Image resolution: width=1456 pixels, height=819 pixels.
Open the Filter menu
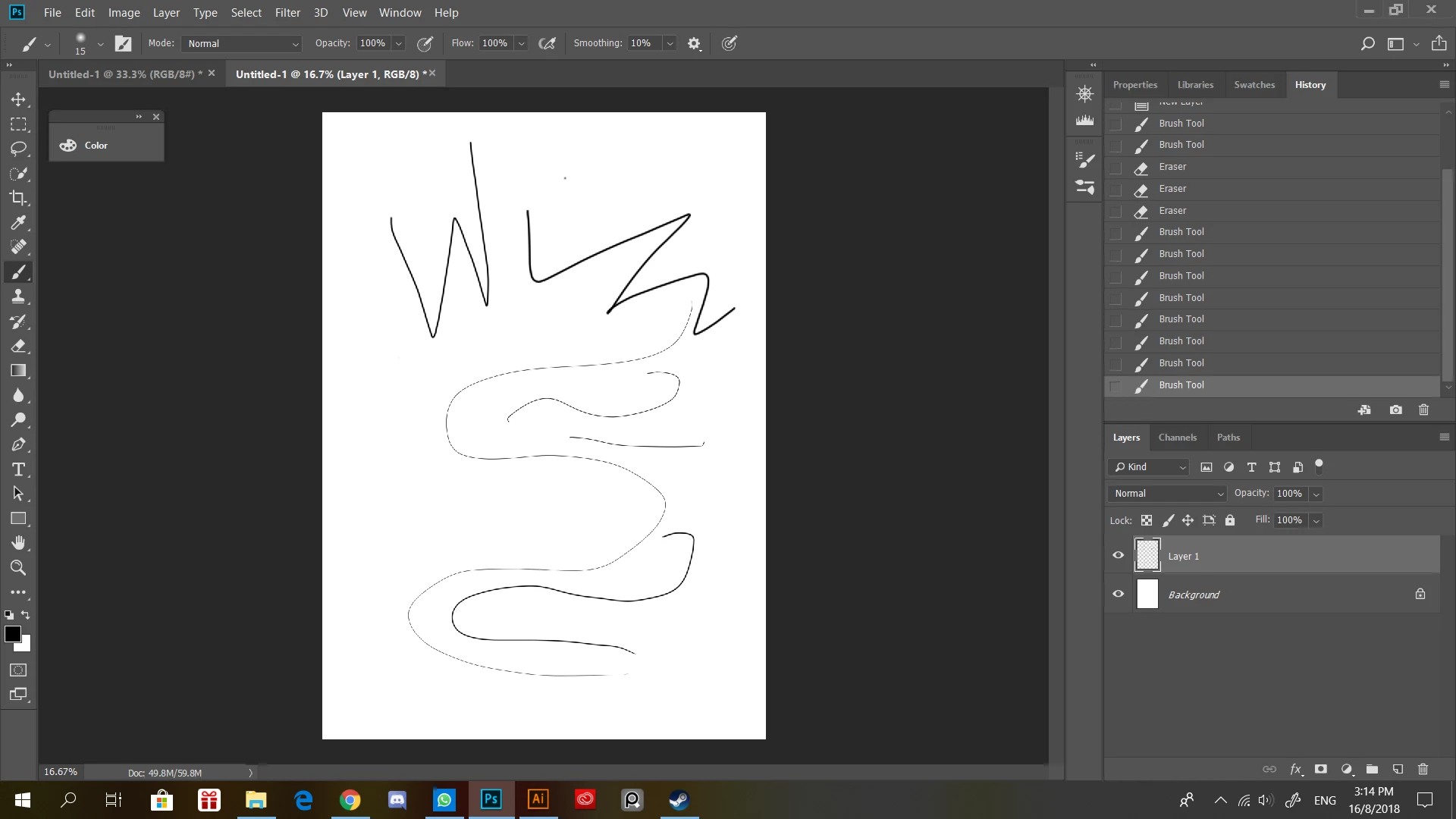click(287, 13)
